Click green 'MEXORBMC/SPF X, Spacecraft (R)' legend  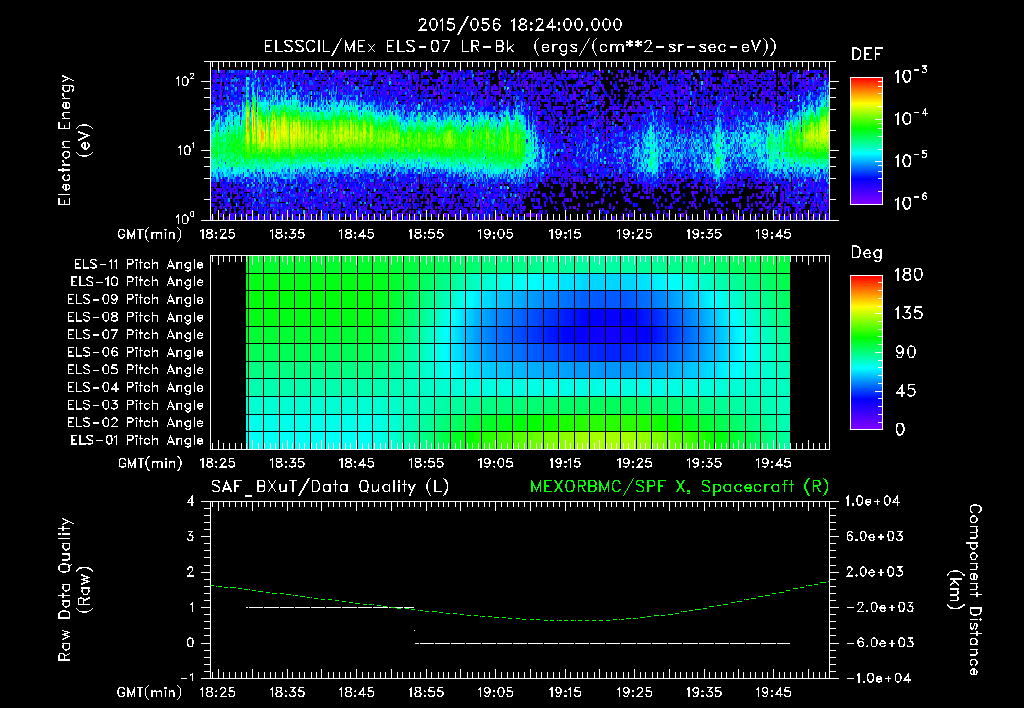coord(679,487)
